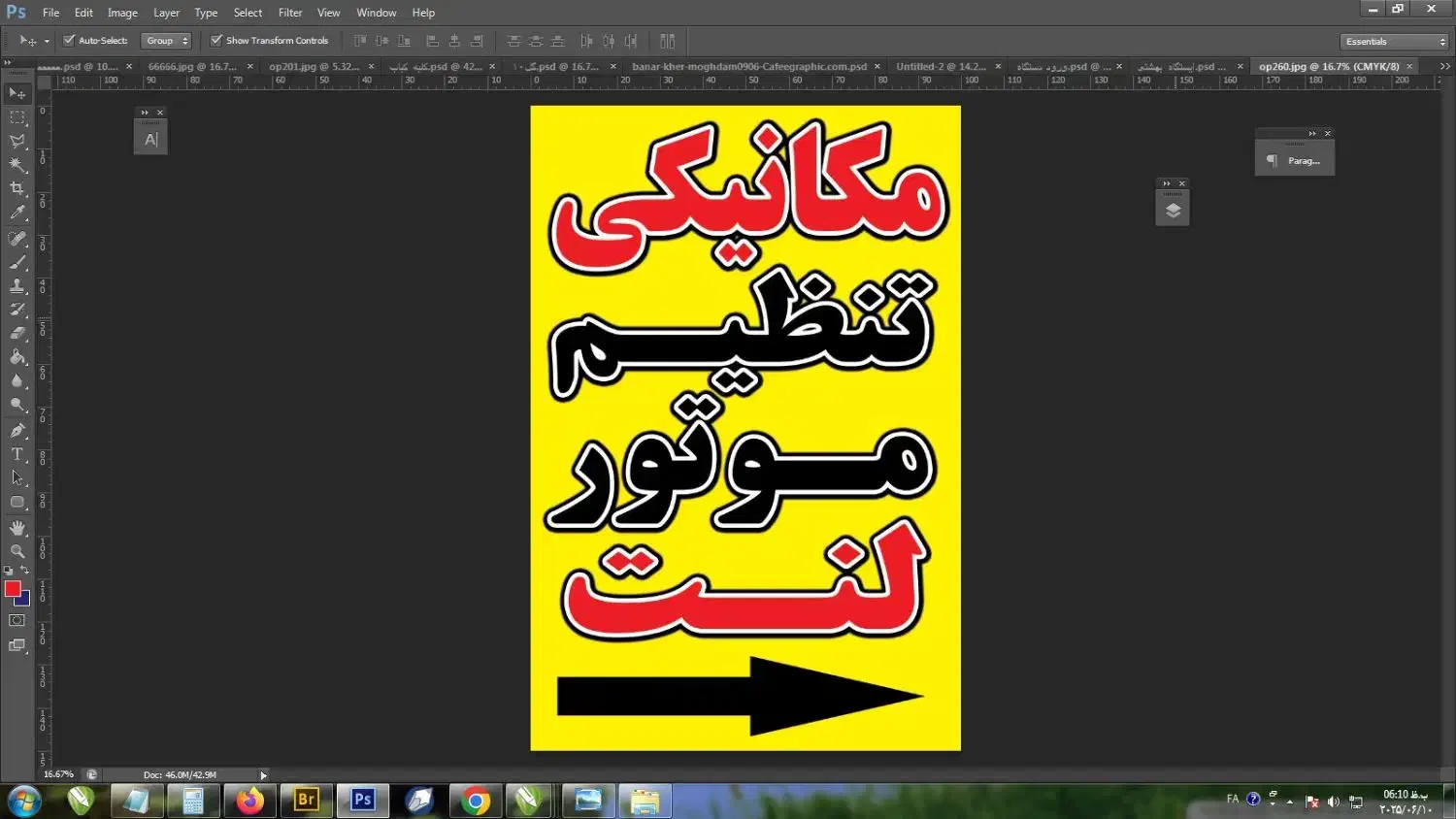Switch to the 66666.jpg document tab
Viewport: 1456px width, 819px height.
tap(192, 67)
